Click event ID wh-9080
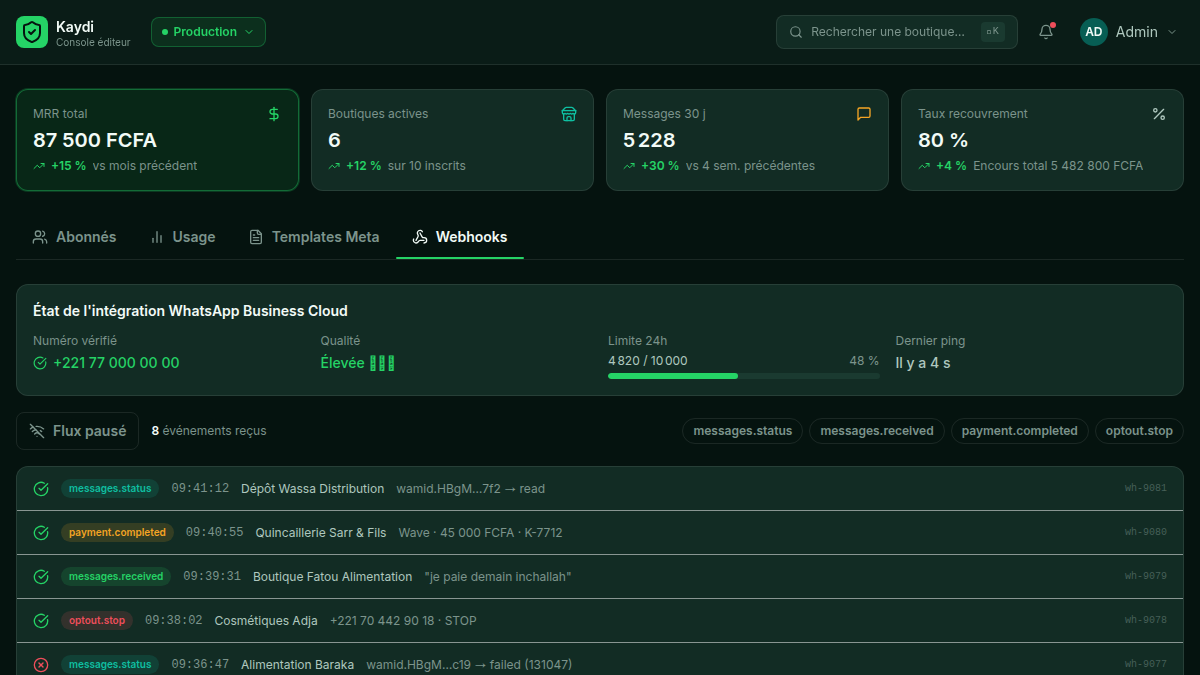The image size is (1200, 675). pos(1146,533)
